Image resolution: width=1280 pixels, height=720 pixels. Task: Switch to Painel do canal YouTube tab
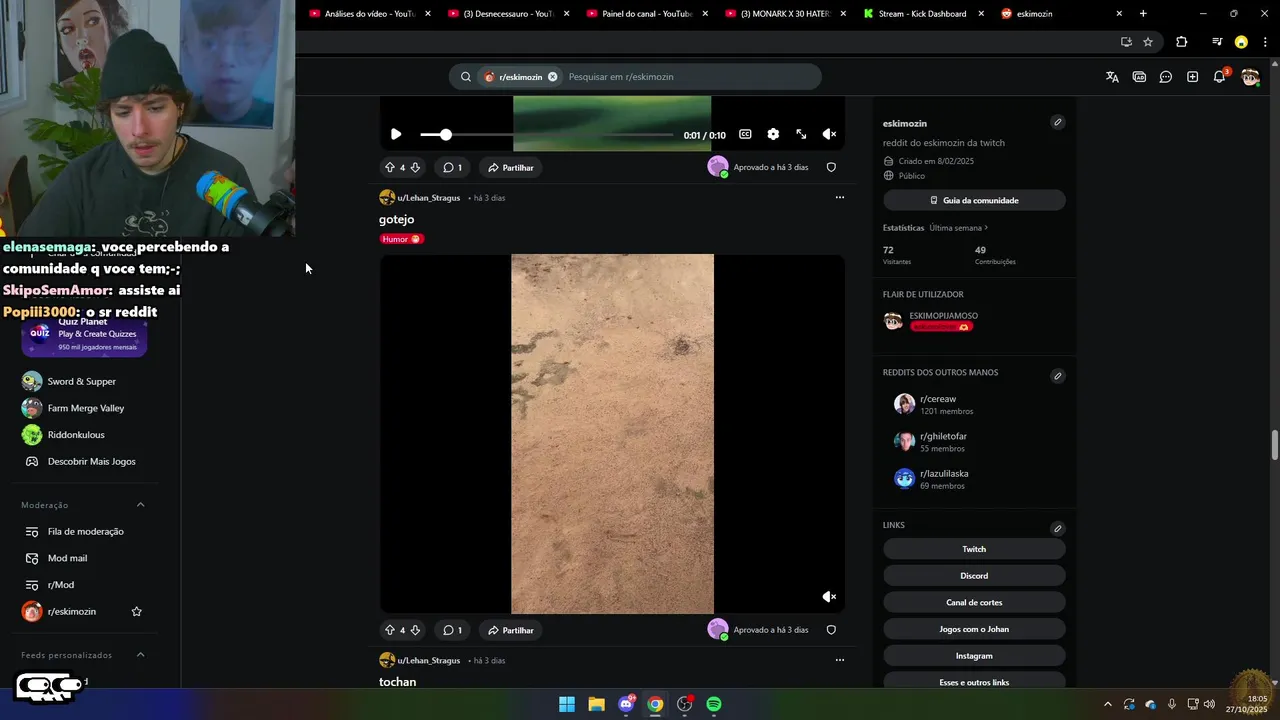[647, 14]
